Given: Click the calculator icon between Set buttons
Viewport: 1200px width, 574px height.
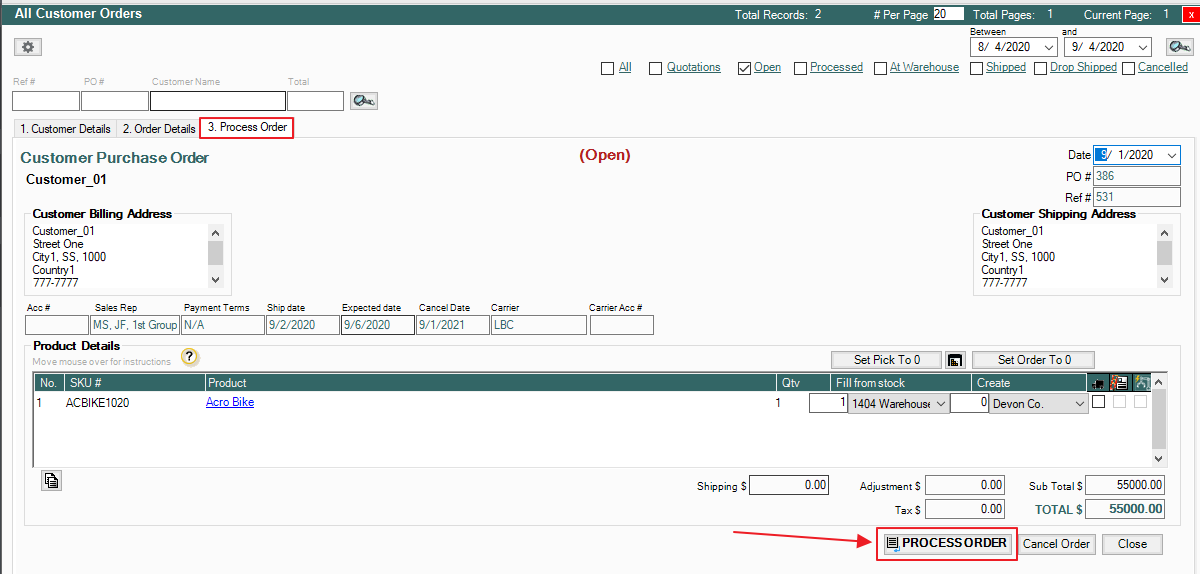Looking at the screenshot, I should coord(954,360).
